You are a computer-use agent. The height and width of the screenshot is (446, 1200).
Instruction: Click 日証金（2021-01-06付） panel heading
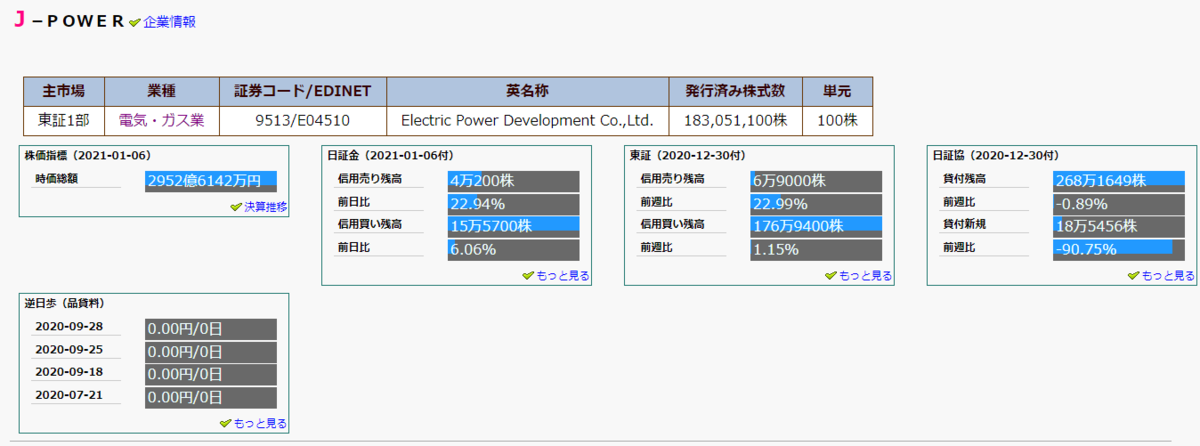(390, 155)
